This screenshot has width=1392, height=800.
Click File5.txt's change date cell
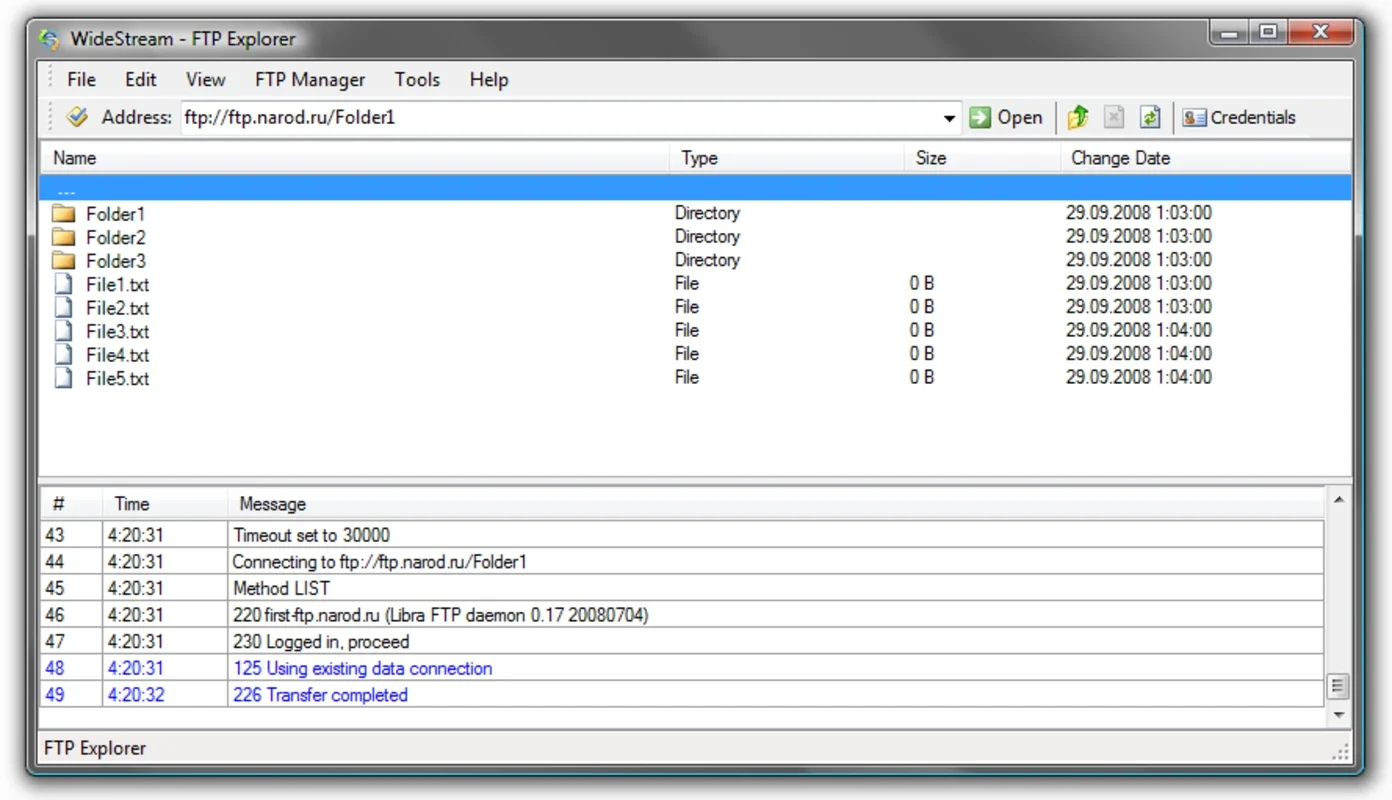coord(1138,378)
